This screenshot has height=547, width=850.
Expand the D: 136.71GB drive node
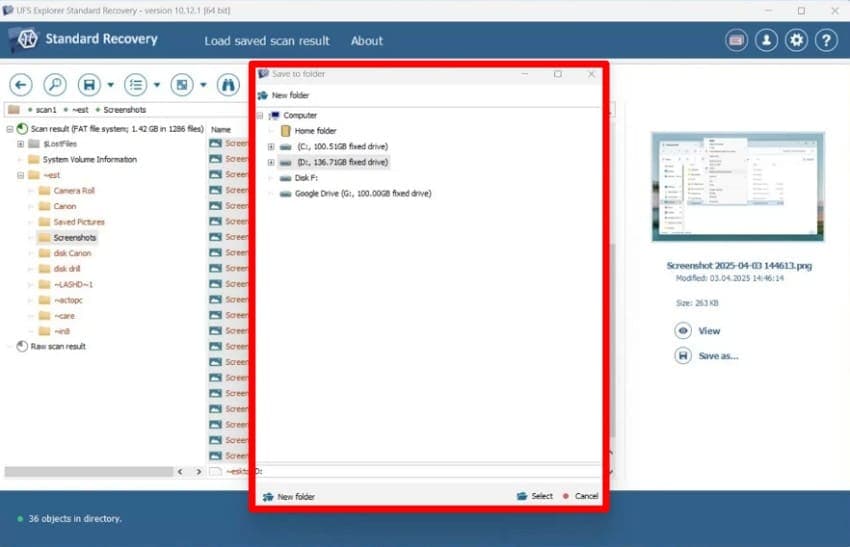coord(271,163)
